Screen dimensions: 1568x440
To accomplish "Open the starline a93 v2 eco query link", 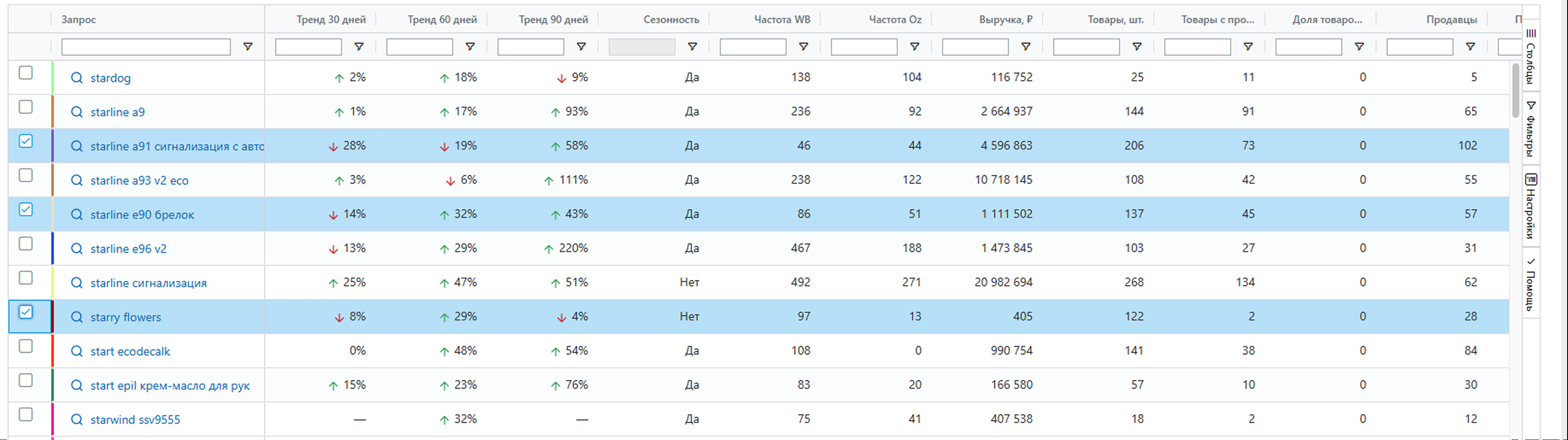I will (139, 181).
